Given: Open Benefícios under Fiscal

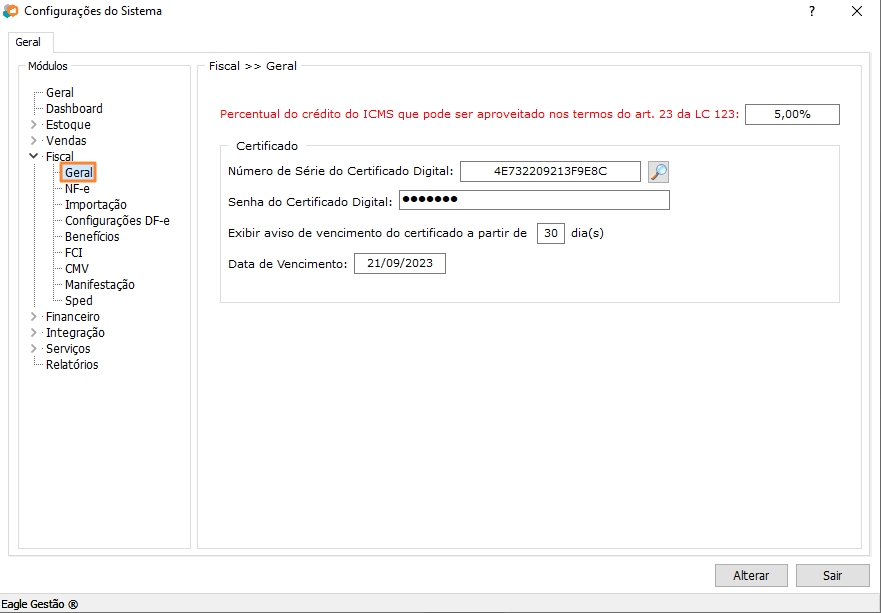Looking at the screenshot, I should pyautogui.click(x=92, y=237).
